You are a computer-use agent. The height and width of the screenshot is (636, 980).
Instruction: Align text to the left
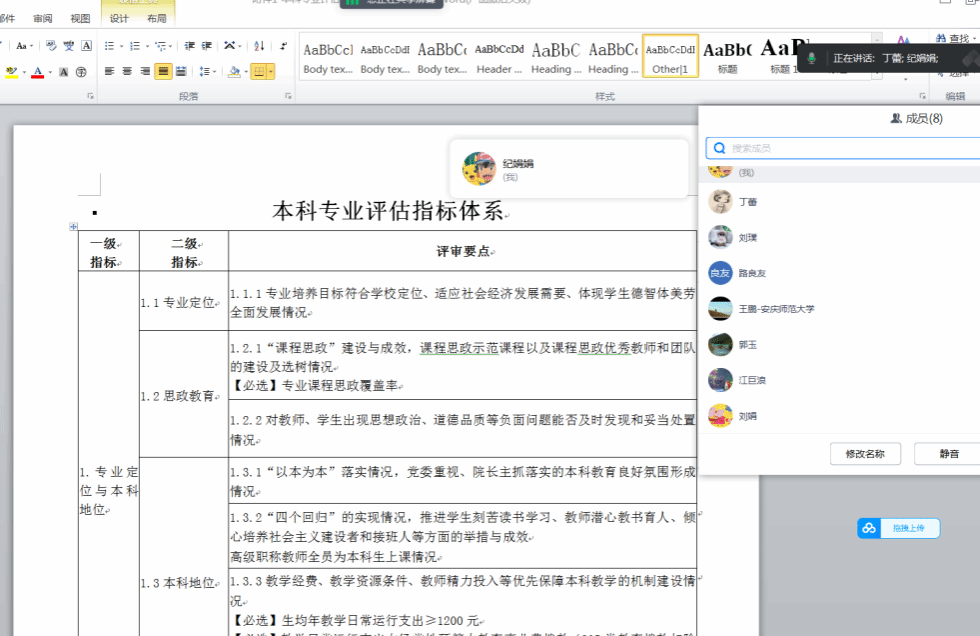108,71
